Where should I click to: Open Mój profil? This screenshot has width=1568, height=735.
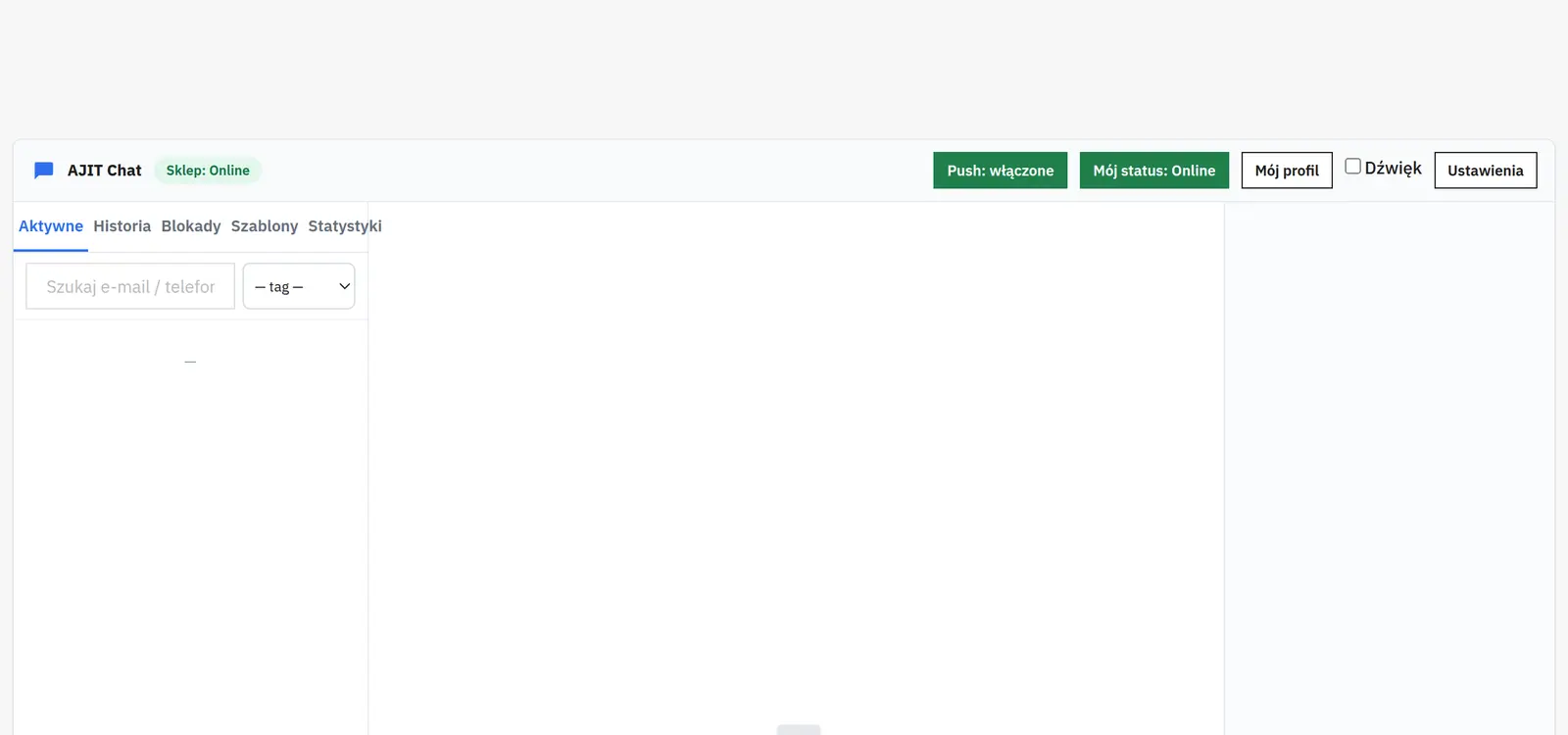click(1287, 171)
